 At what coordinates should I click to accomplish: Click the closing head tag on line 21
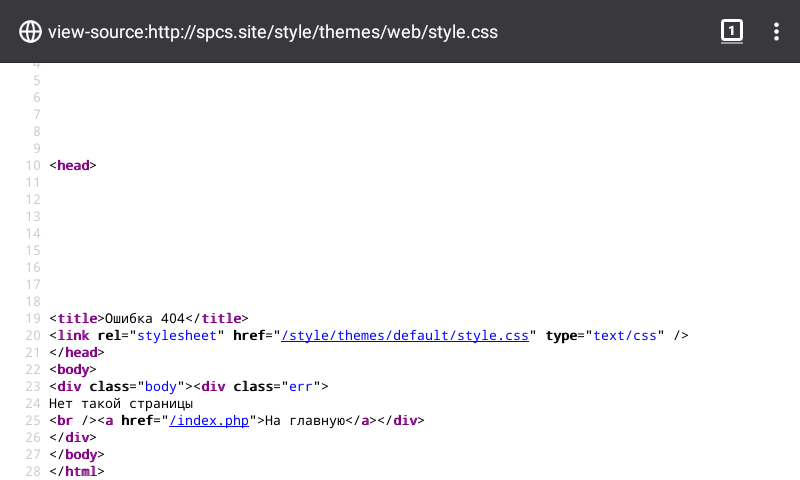pos(77,352)
